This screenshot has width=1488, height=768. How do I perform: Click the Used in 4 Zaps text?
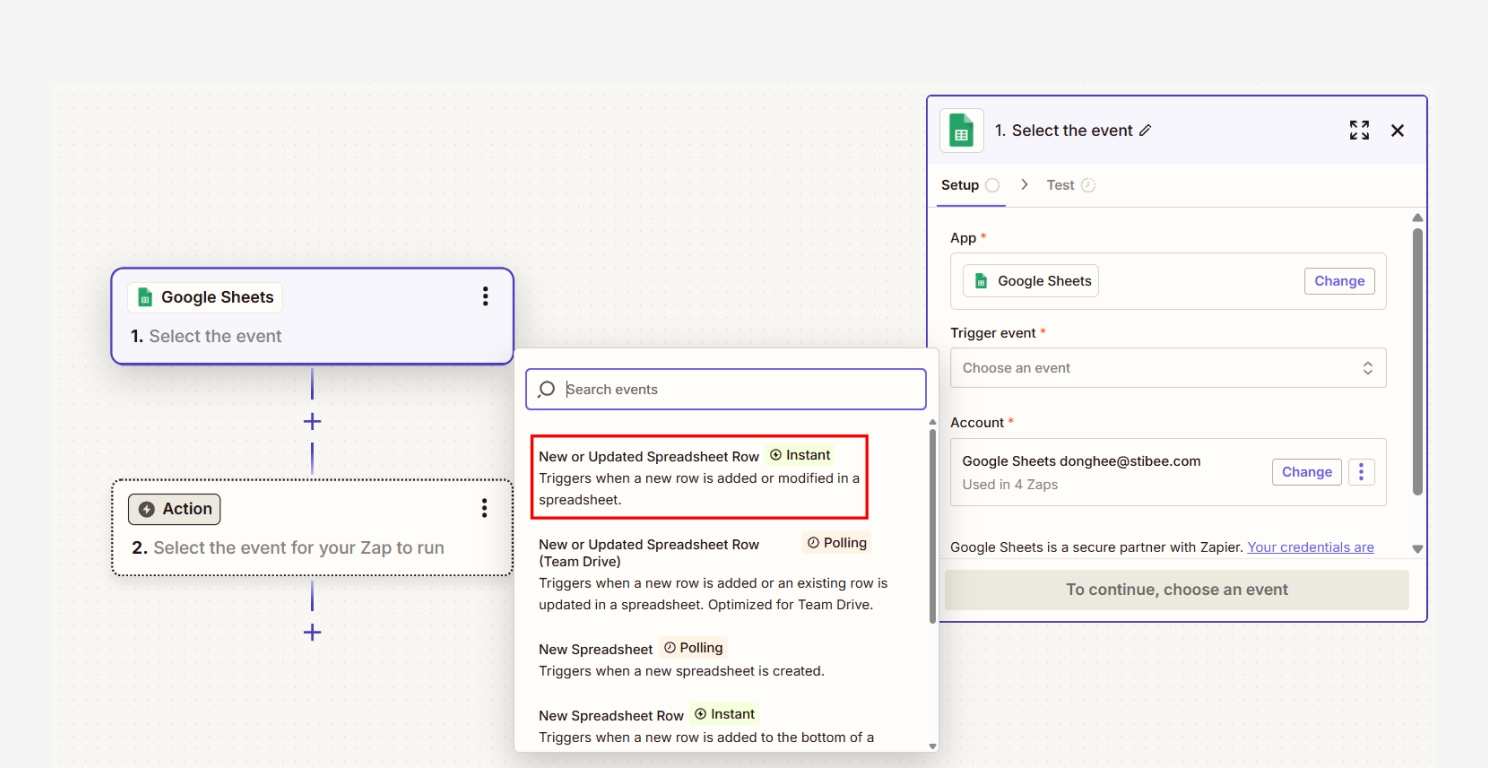point(1010,484)
